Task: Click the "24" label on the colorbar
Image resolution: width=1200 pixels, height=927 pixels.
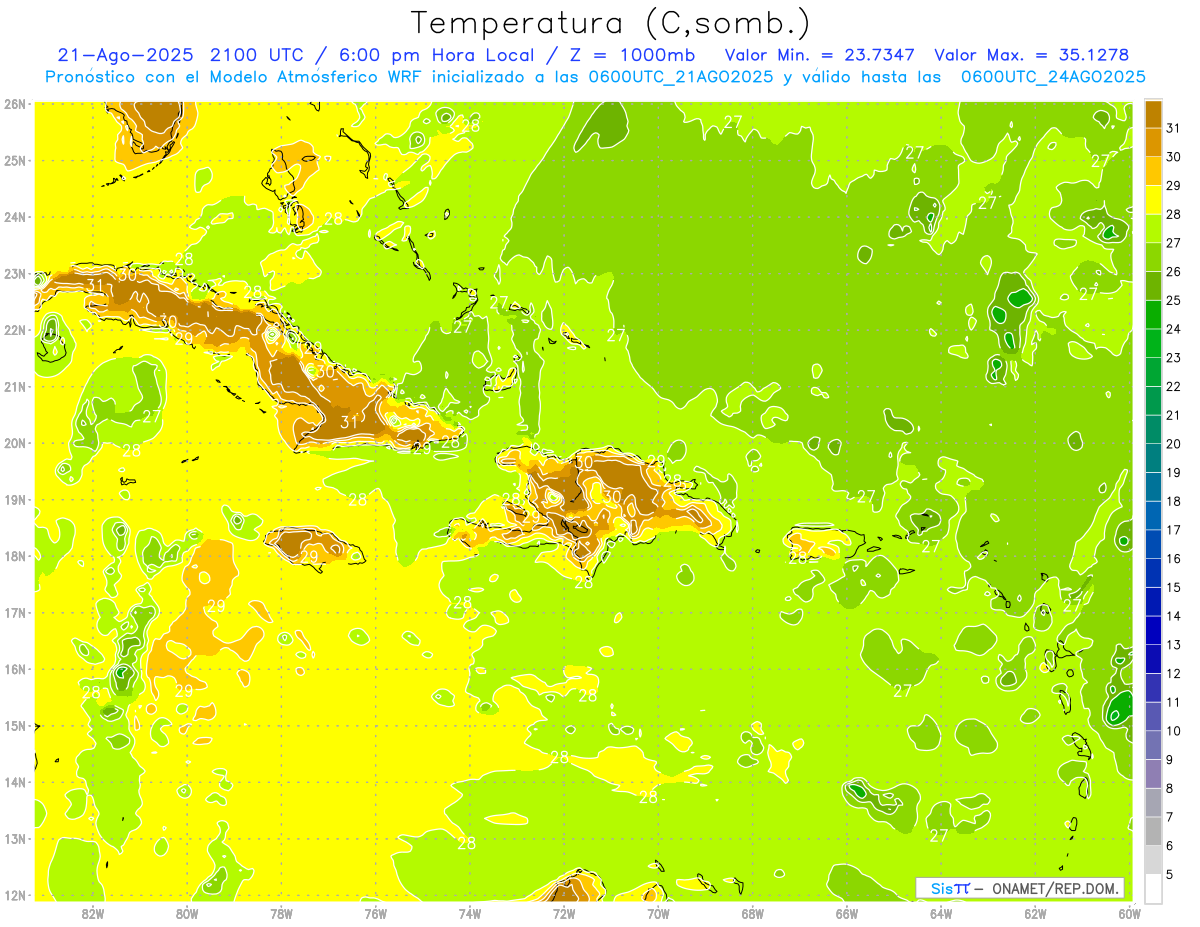Action: (x=1173, y=329)
